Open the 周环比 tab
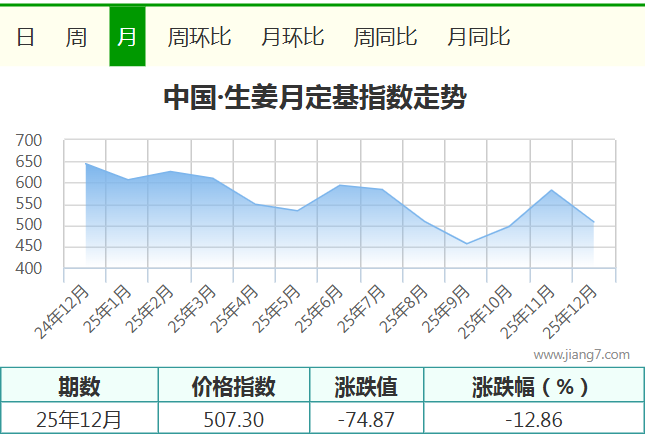 click(x=199, y=37)
